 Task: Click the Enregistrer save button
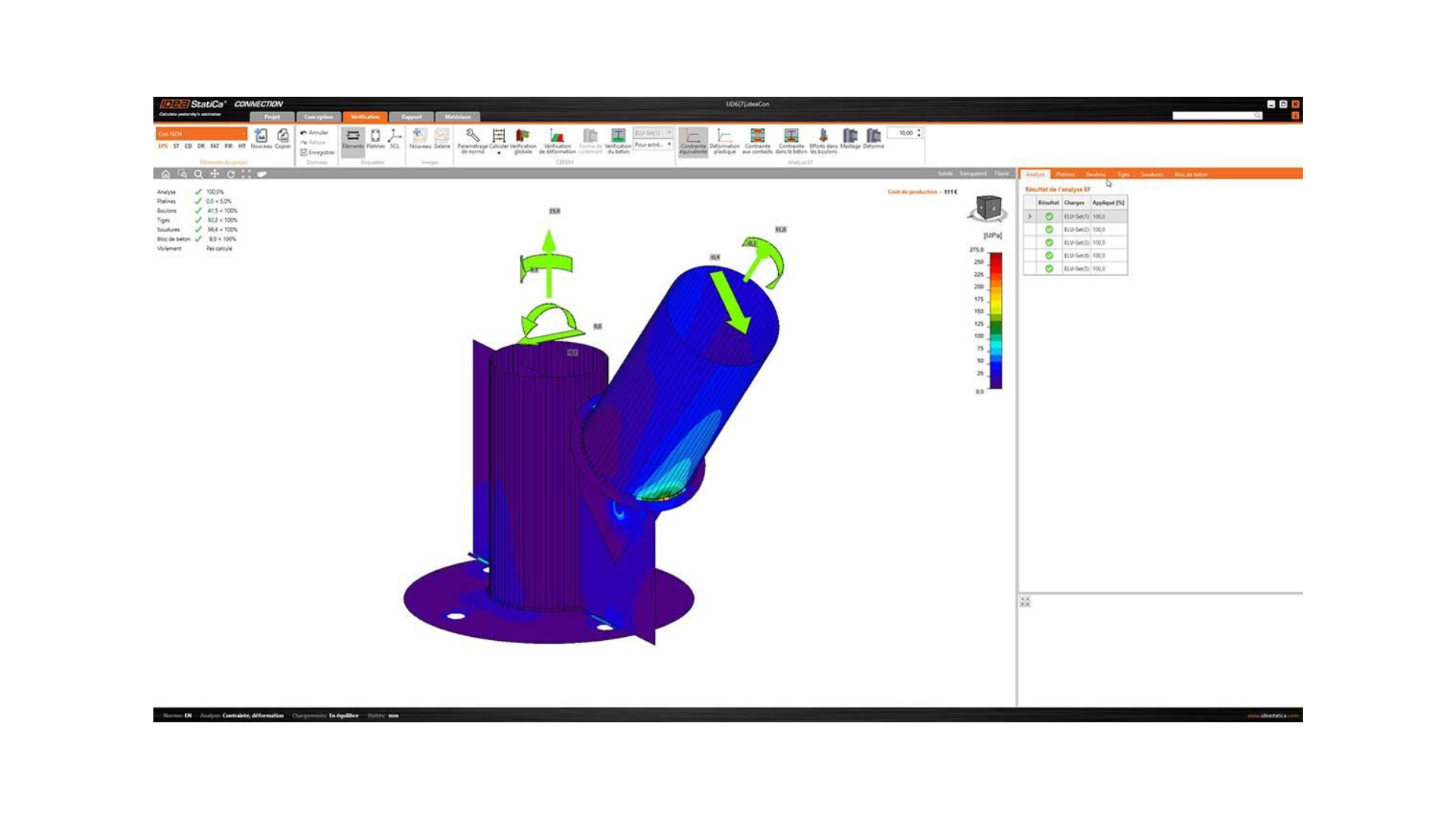(x=317, y=152)
